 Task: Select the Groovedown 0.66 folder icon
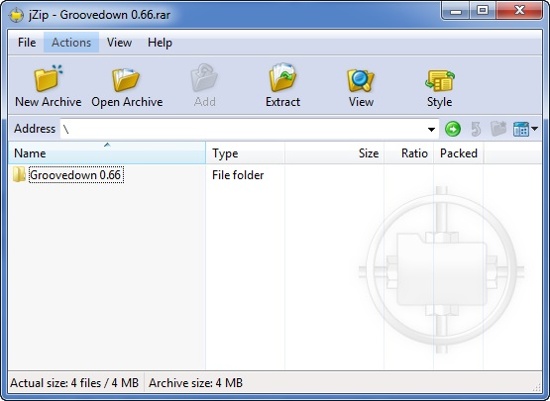coord(19,174)
